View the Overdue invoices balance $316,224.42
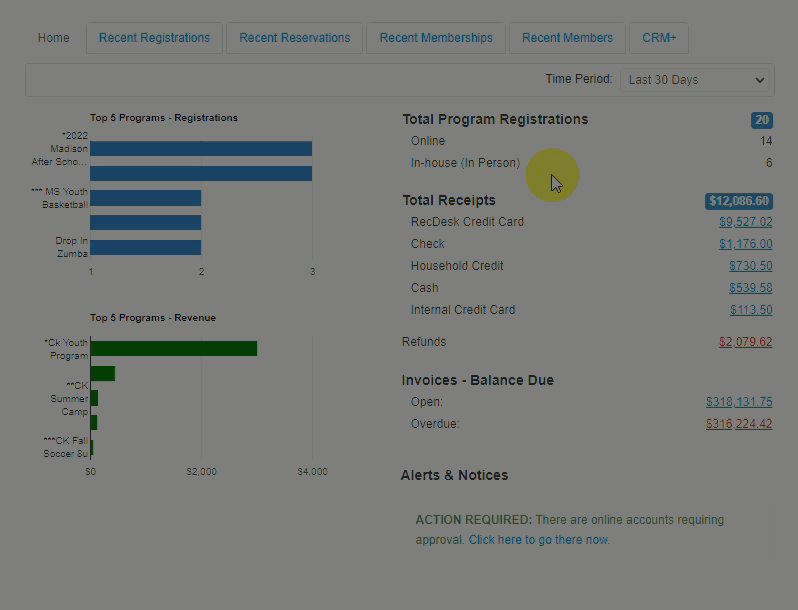The width and height of the screenshot is (798, 610). pyautogui.click(x=738, y=424)
